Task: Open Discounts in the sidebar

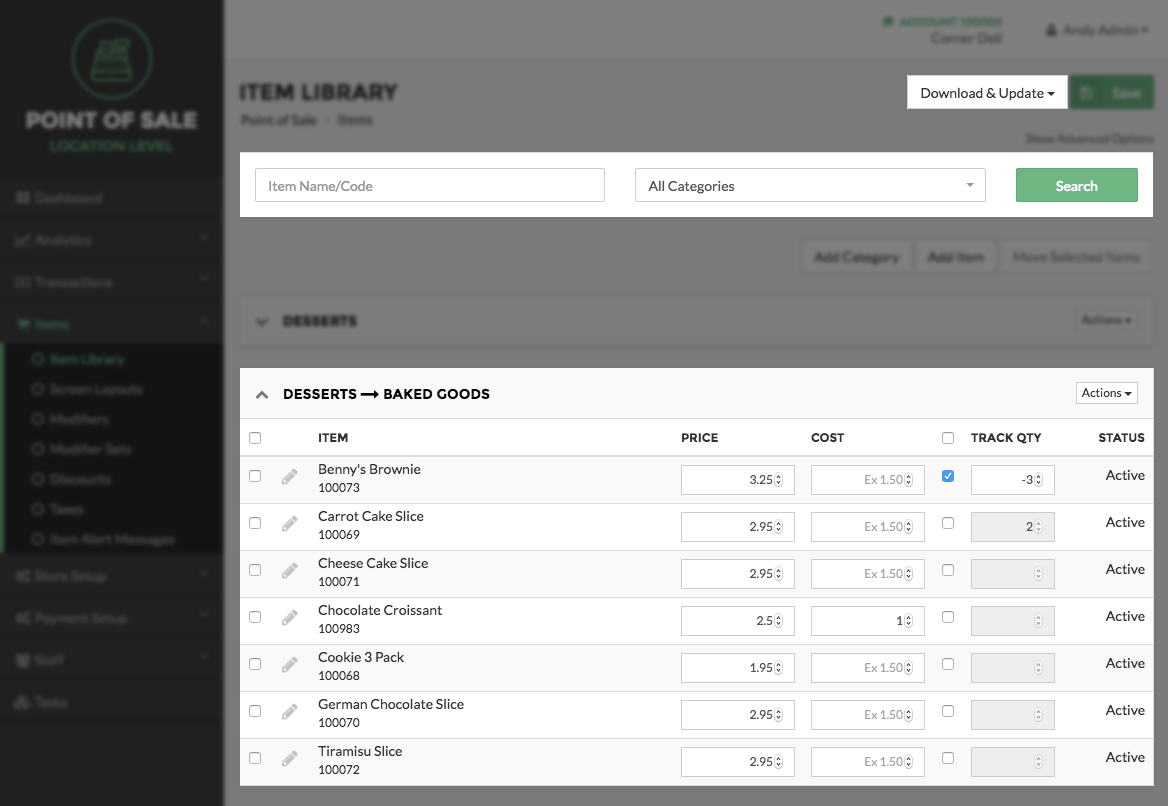Action: click(80, 479)
